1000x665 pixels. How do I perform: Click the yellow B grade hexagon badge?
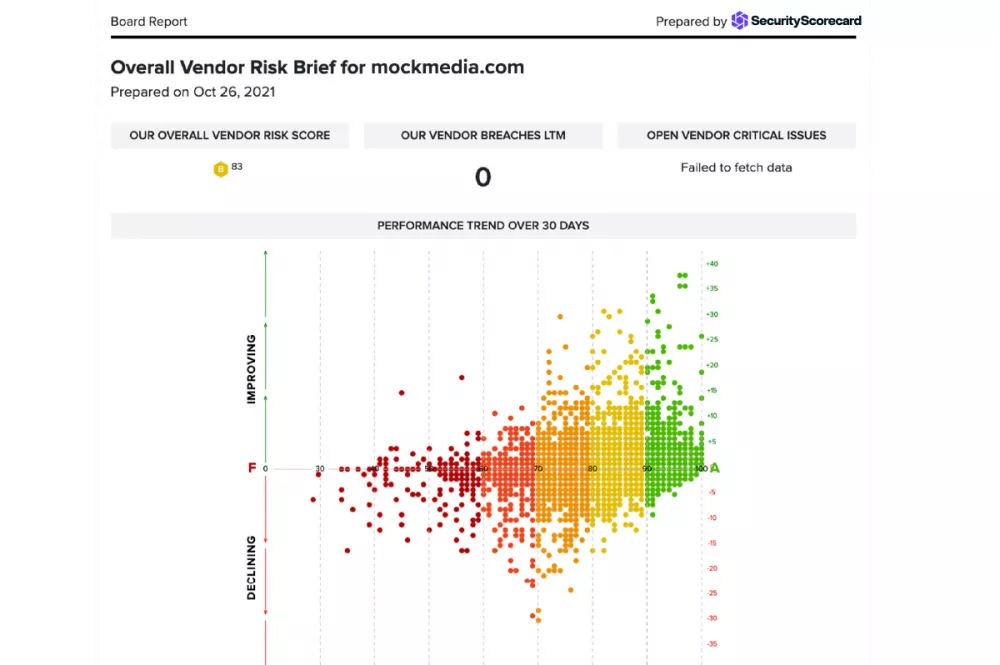click(221, 169)
